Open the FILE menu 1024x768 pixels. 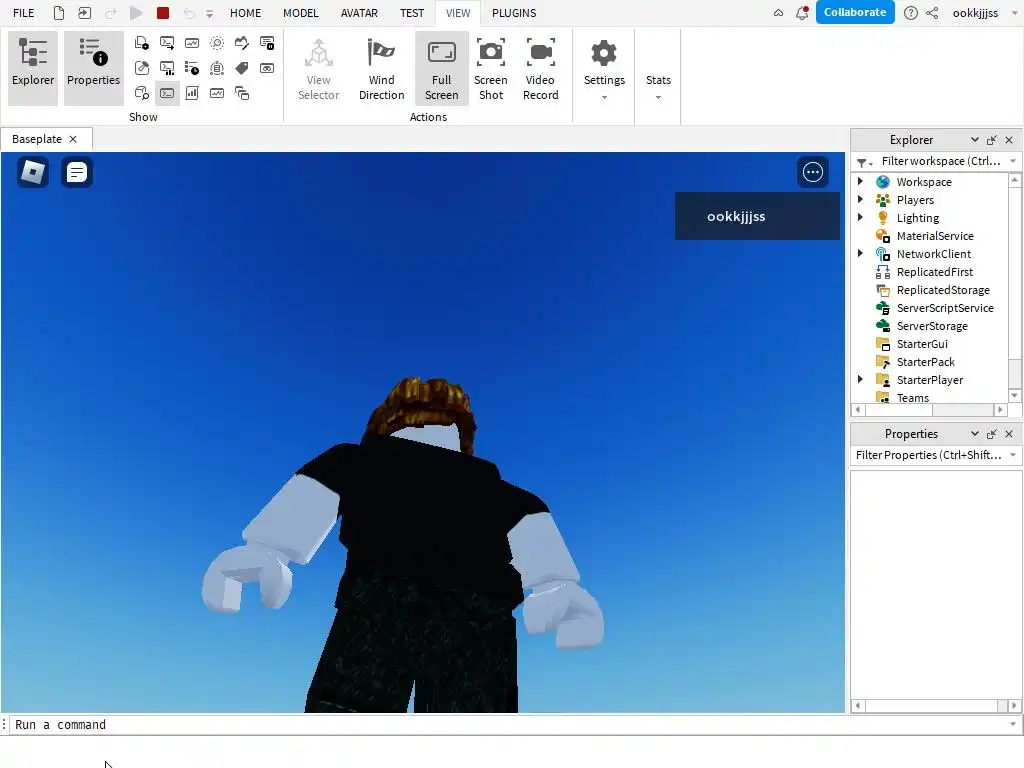pyautogui.click(x=24, y=13)
